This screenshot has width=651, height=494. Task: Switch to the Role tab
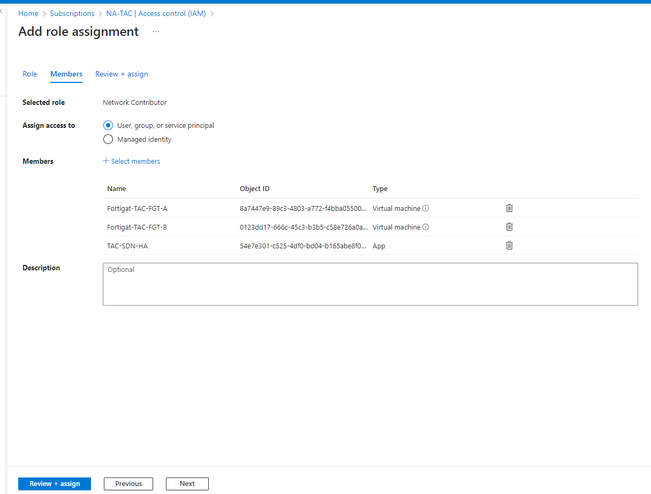pos(30,74)
